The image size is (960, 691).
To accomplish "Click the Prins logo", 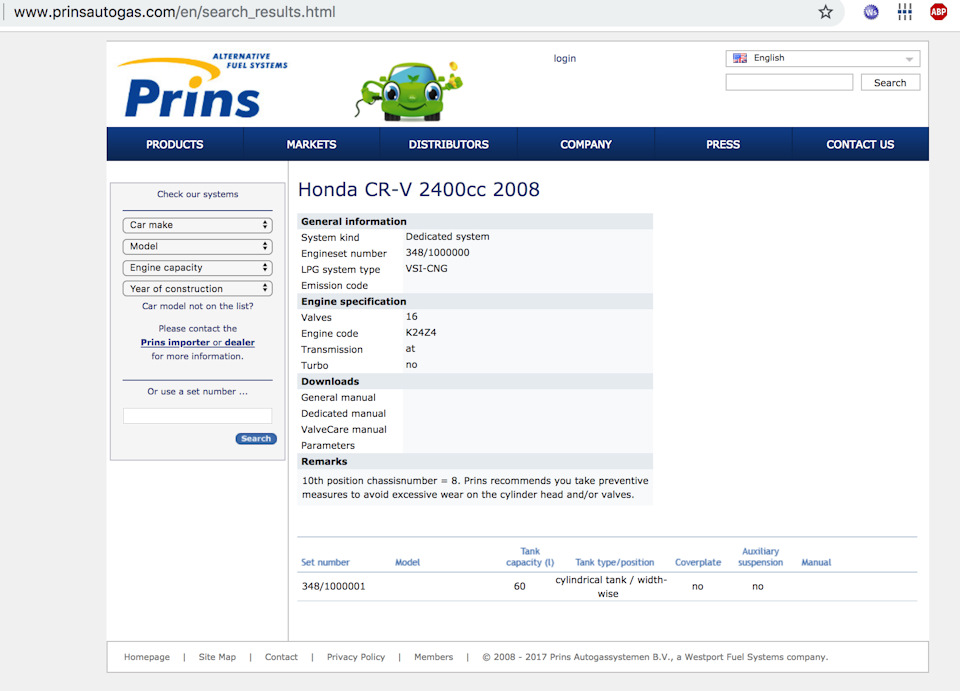I will click(202, 85).
